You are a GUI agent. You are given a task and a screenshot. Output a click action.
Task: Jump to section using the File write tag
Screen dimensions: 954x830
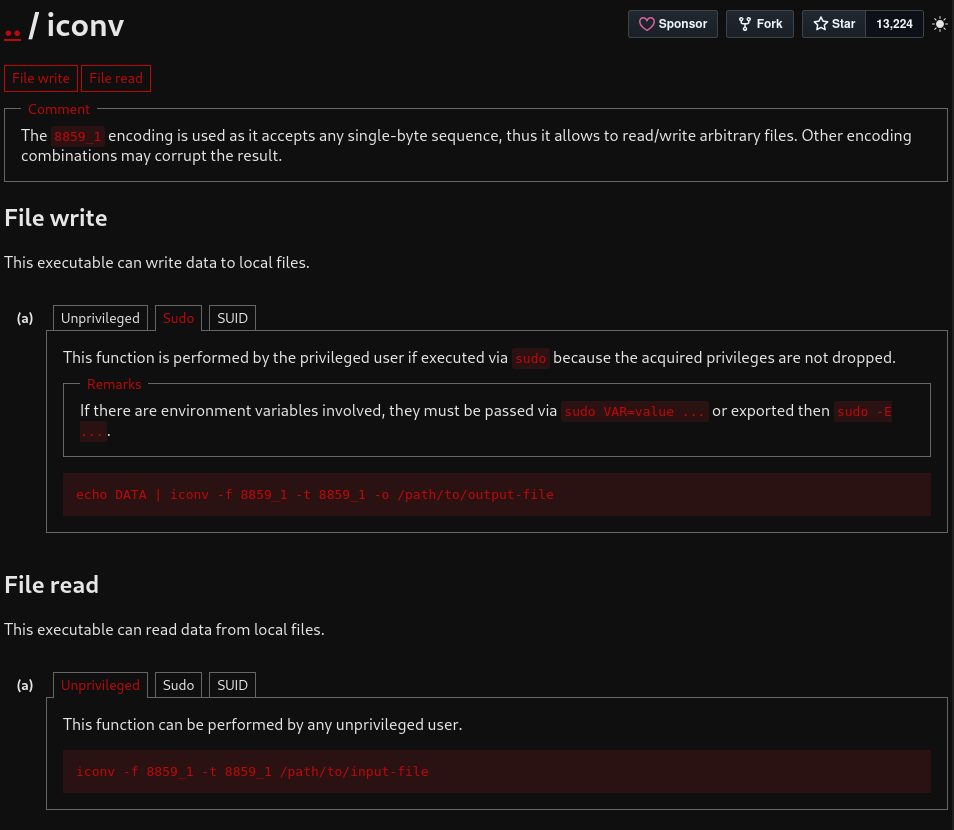[41, 78]
